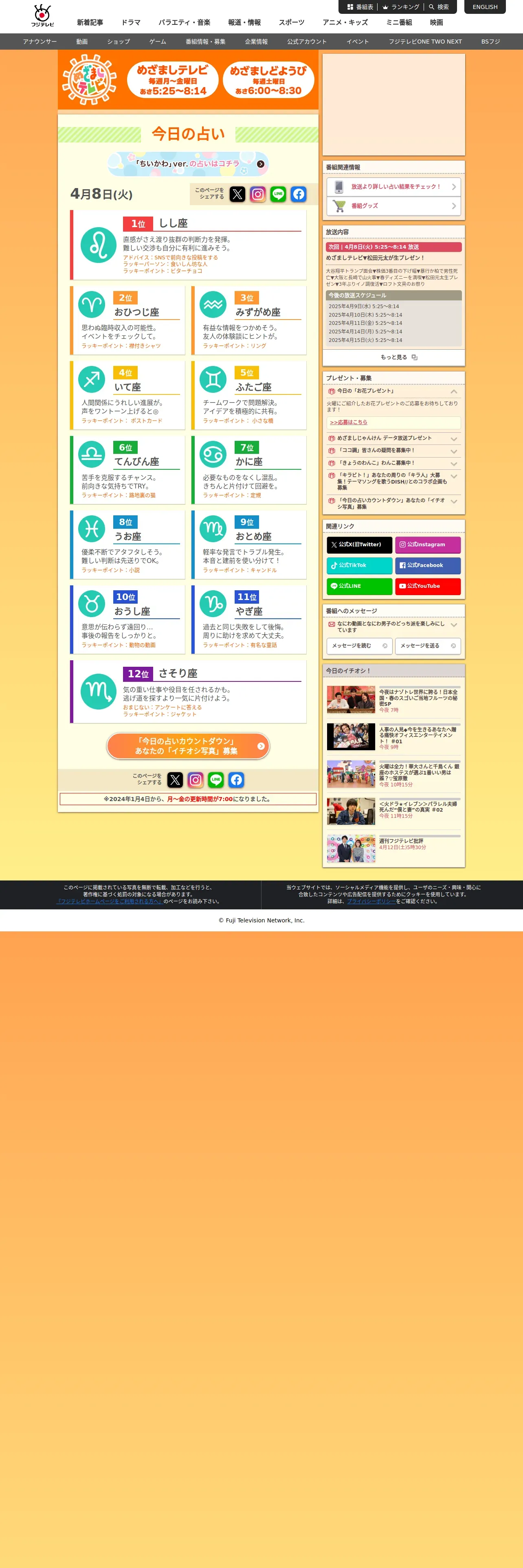Click メッセージを送る button
The image size is (523, 1568).
(427, 646)
